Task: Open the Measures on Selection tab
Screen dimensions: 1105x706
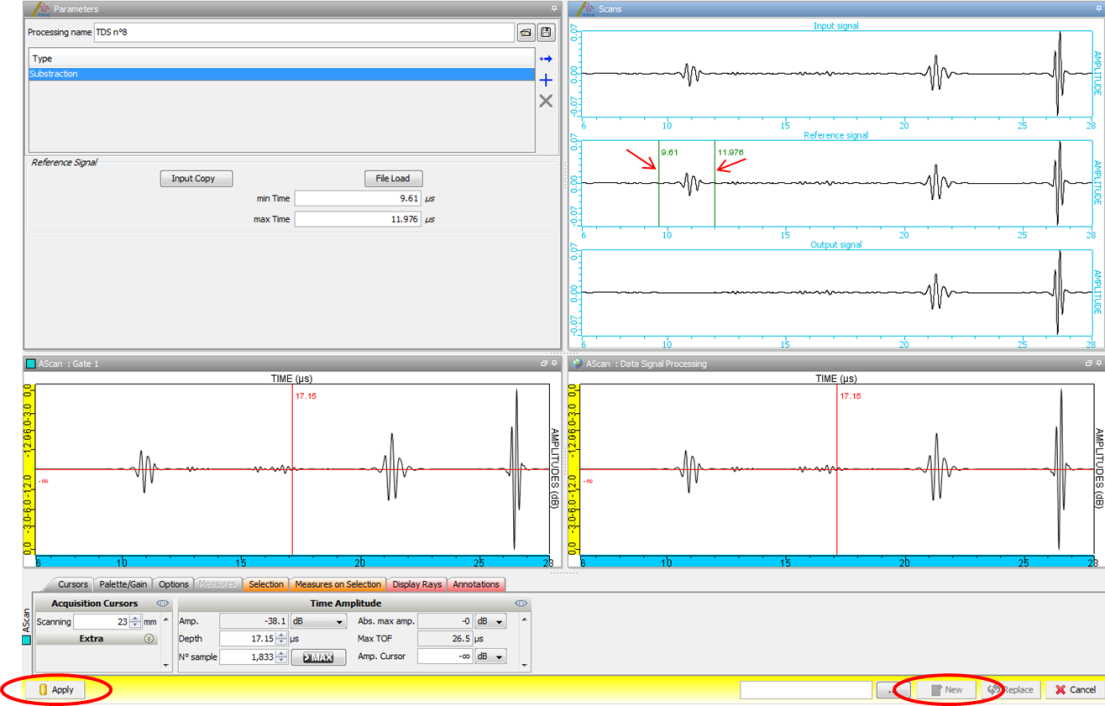Action: 337,584
